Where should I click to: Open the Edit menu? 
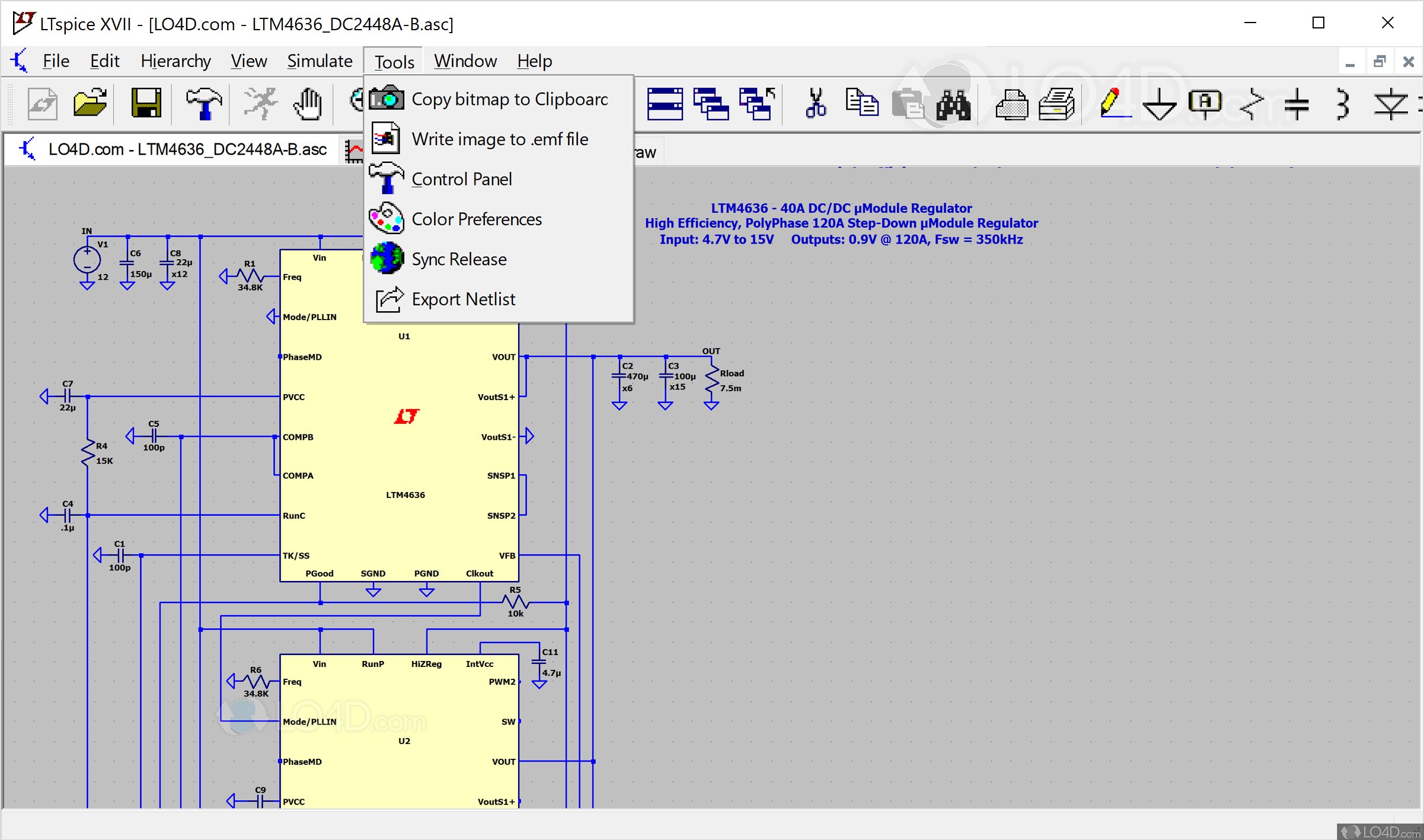[104, 61]
